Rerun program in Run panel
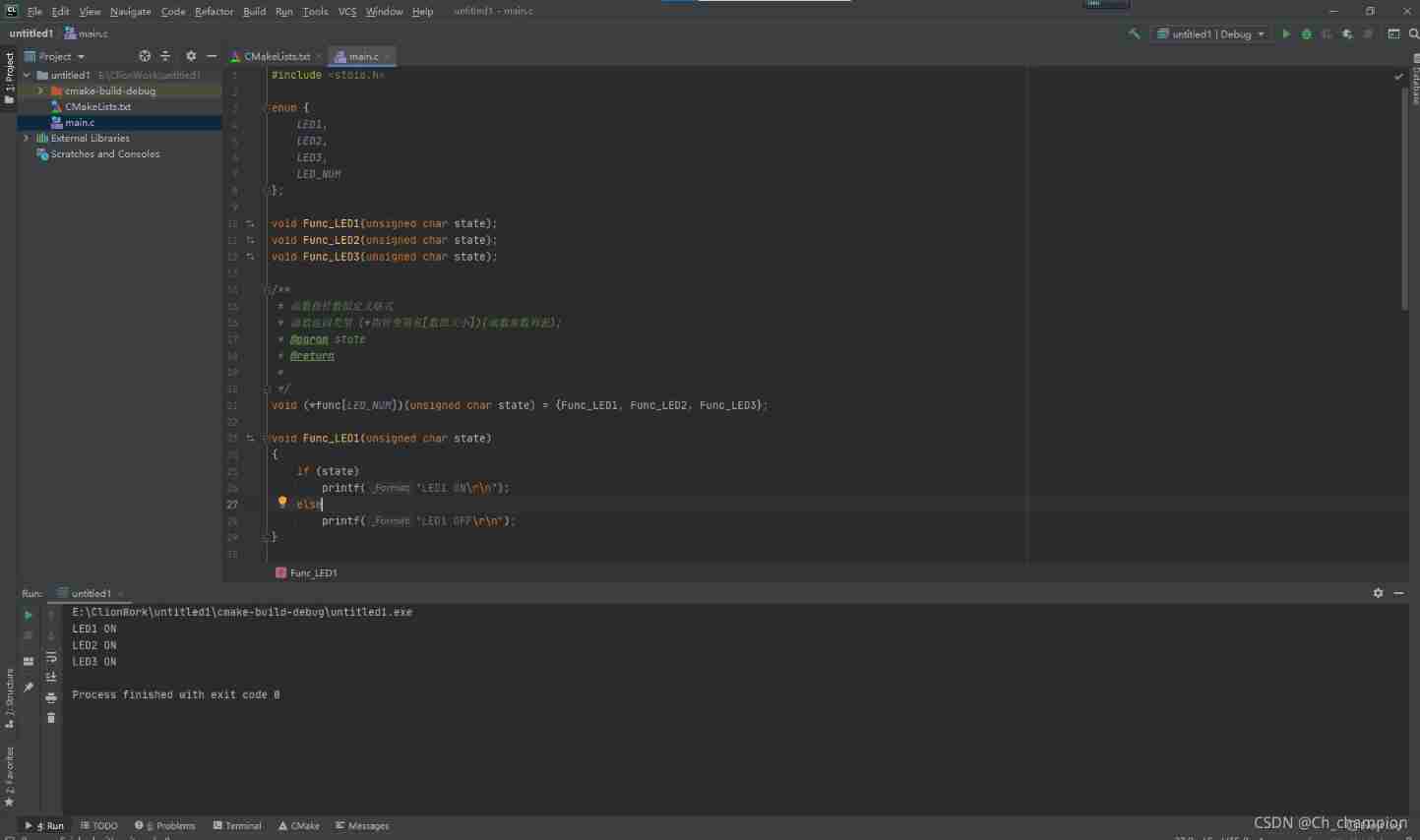This screenshot has height=840, width=1420. [x=29, y=615]
